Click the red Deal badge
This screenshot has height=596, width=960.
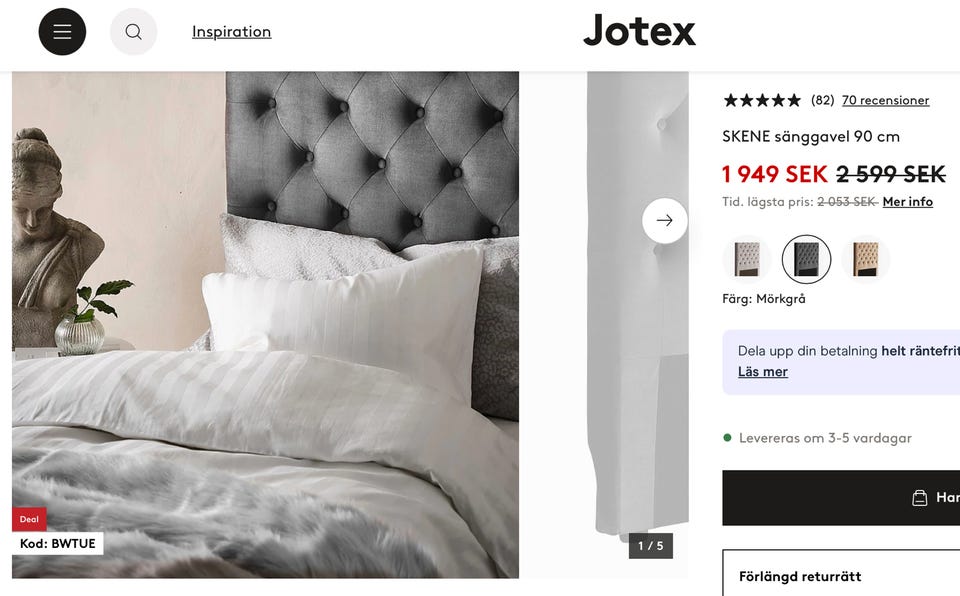click(x=29, y=519)
